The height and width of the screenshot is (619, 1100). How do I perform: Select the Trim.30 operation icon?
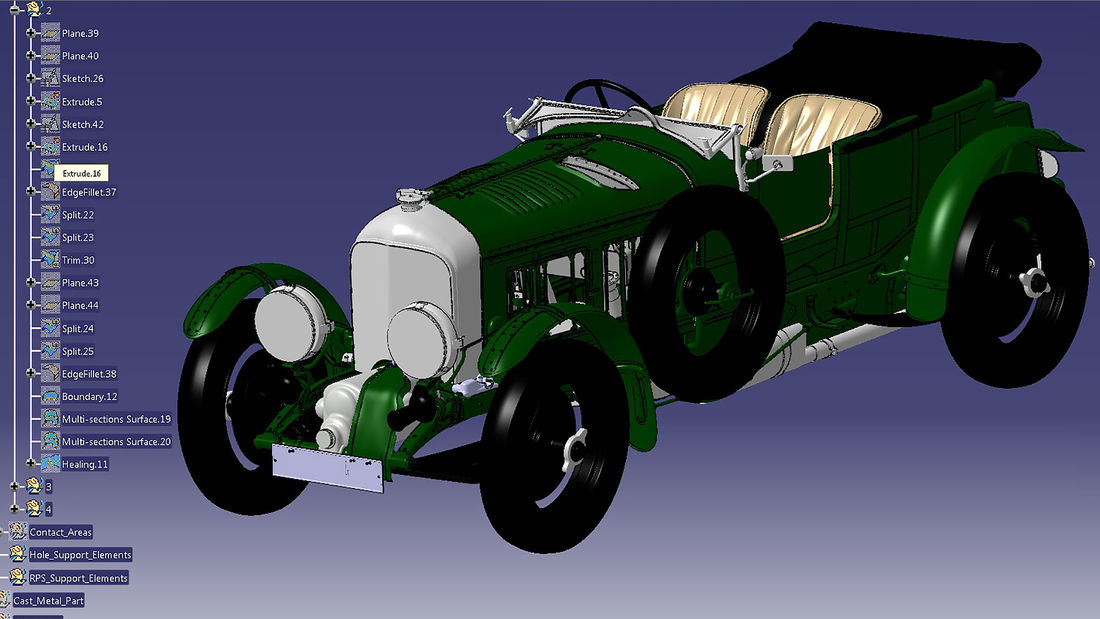coord(50,259)
